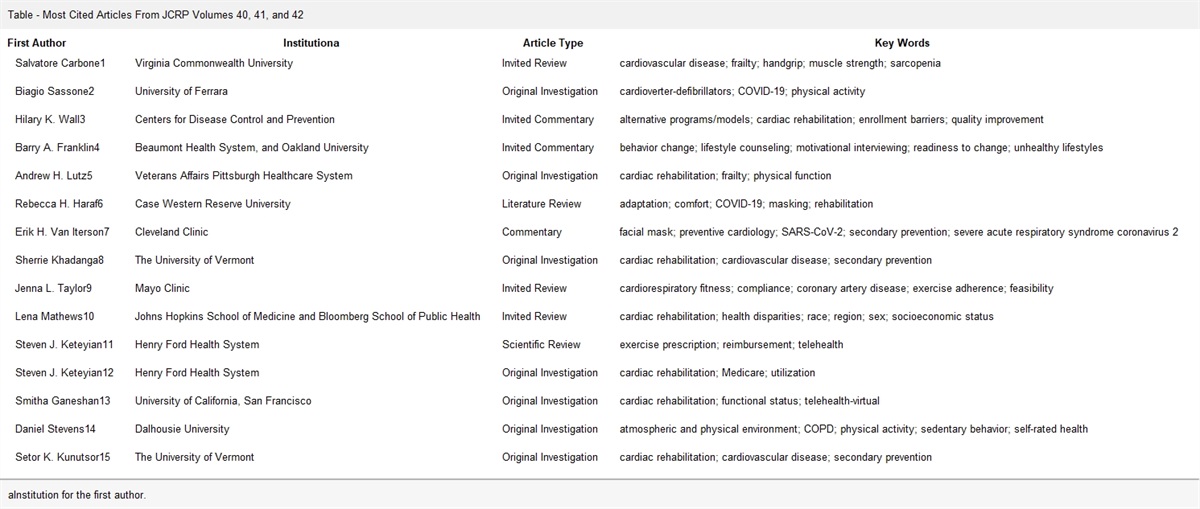The image size is (1200, 509).
Task: Click author name Biagio Sassone2
Action: (x=55, y=91)
